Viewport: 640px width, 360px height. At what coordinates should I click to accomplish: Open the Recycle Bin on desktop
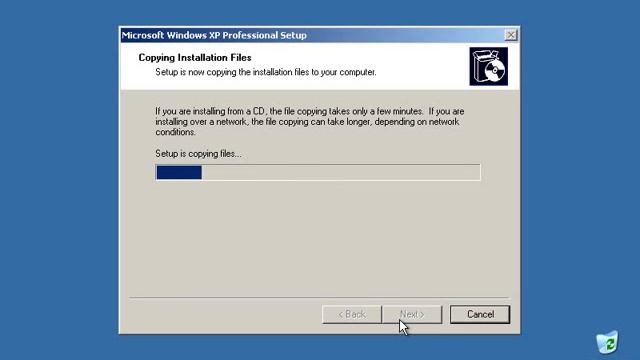(x=607, y=342)
